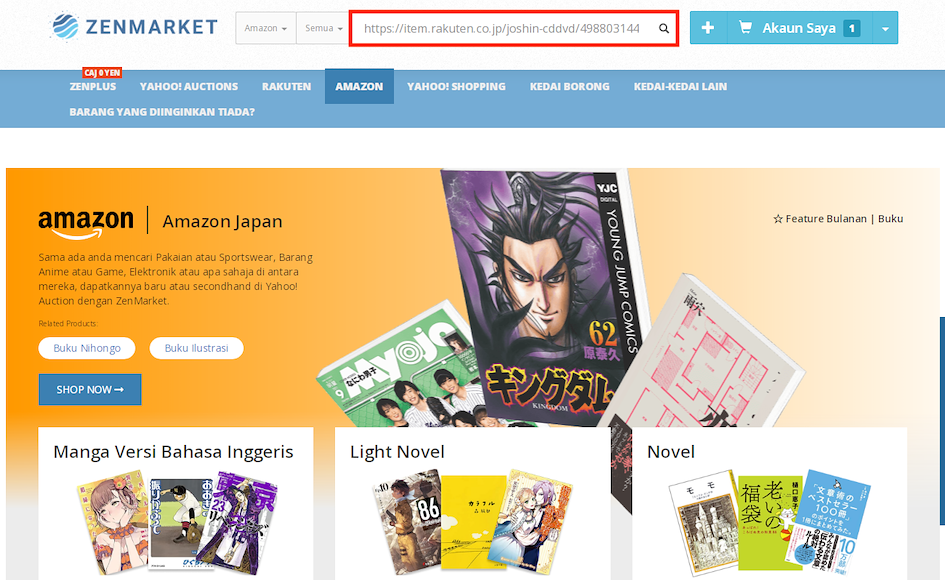This screenshot has height=580, width=945.
Task: Click the star next to Feature Bulanan
Action: [778, 219]
